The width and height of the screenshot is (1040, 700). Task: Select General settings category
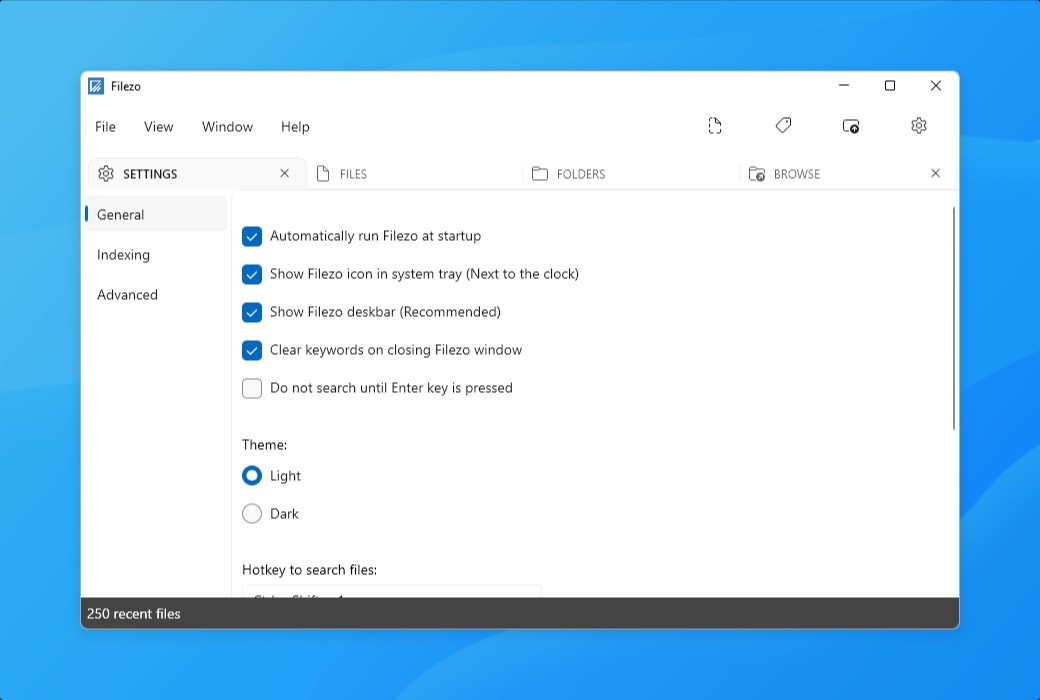pos(156,214)
